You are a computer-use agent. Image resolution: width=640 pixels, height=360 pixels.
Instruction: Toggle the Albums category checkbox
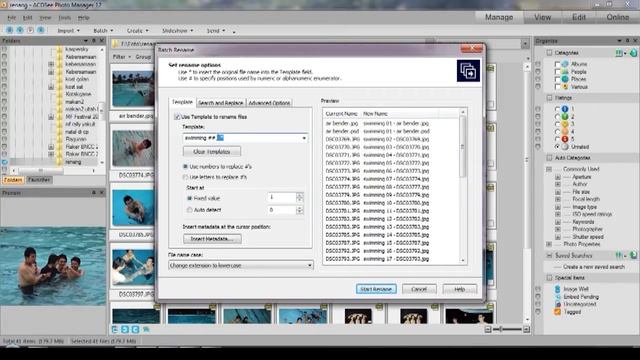[558, 64]
